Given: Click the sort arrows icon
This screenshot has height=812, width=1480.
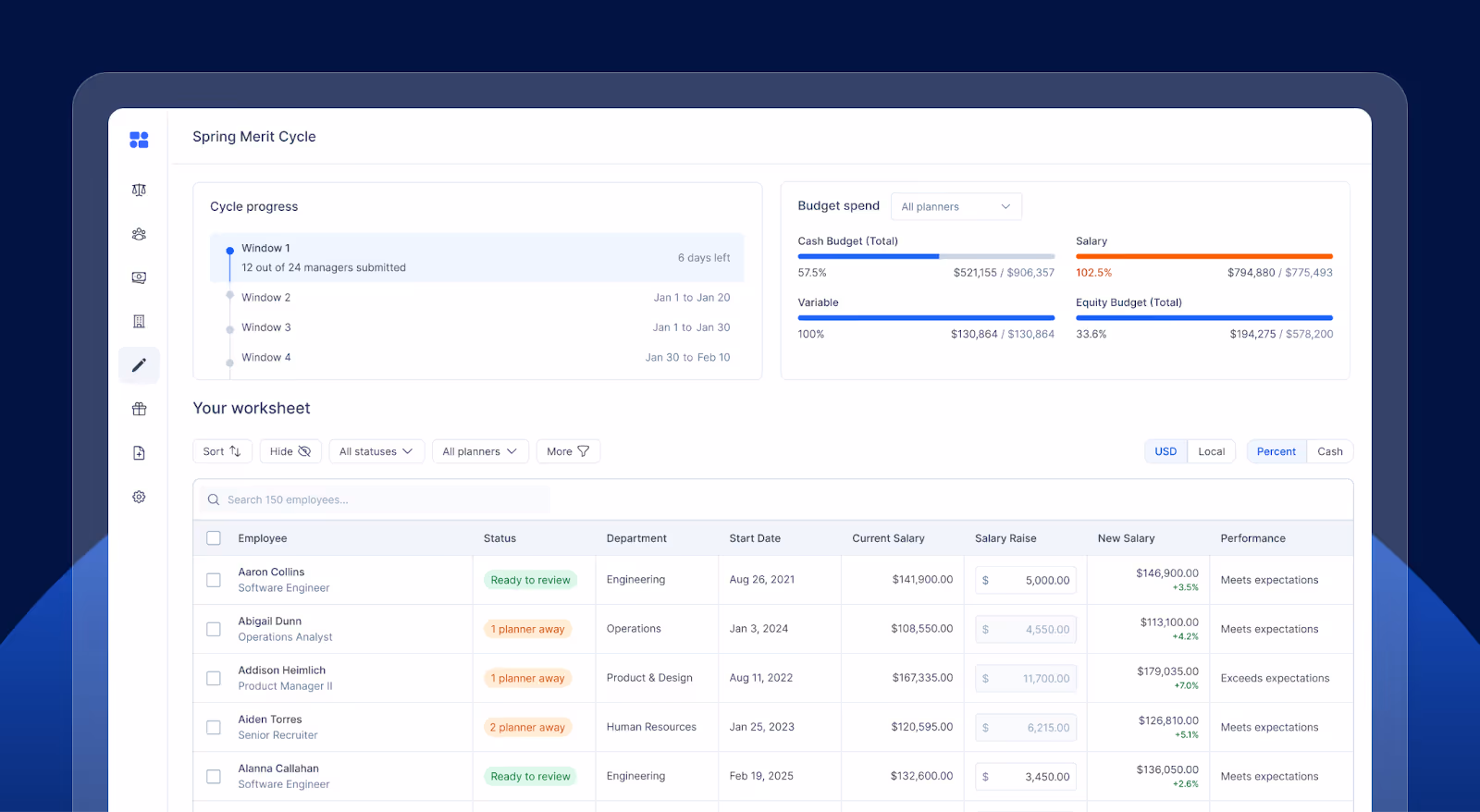Looking at the screenshot, I should (235, 451).
